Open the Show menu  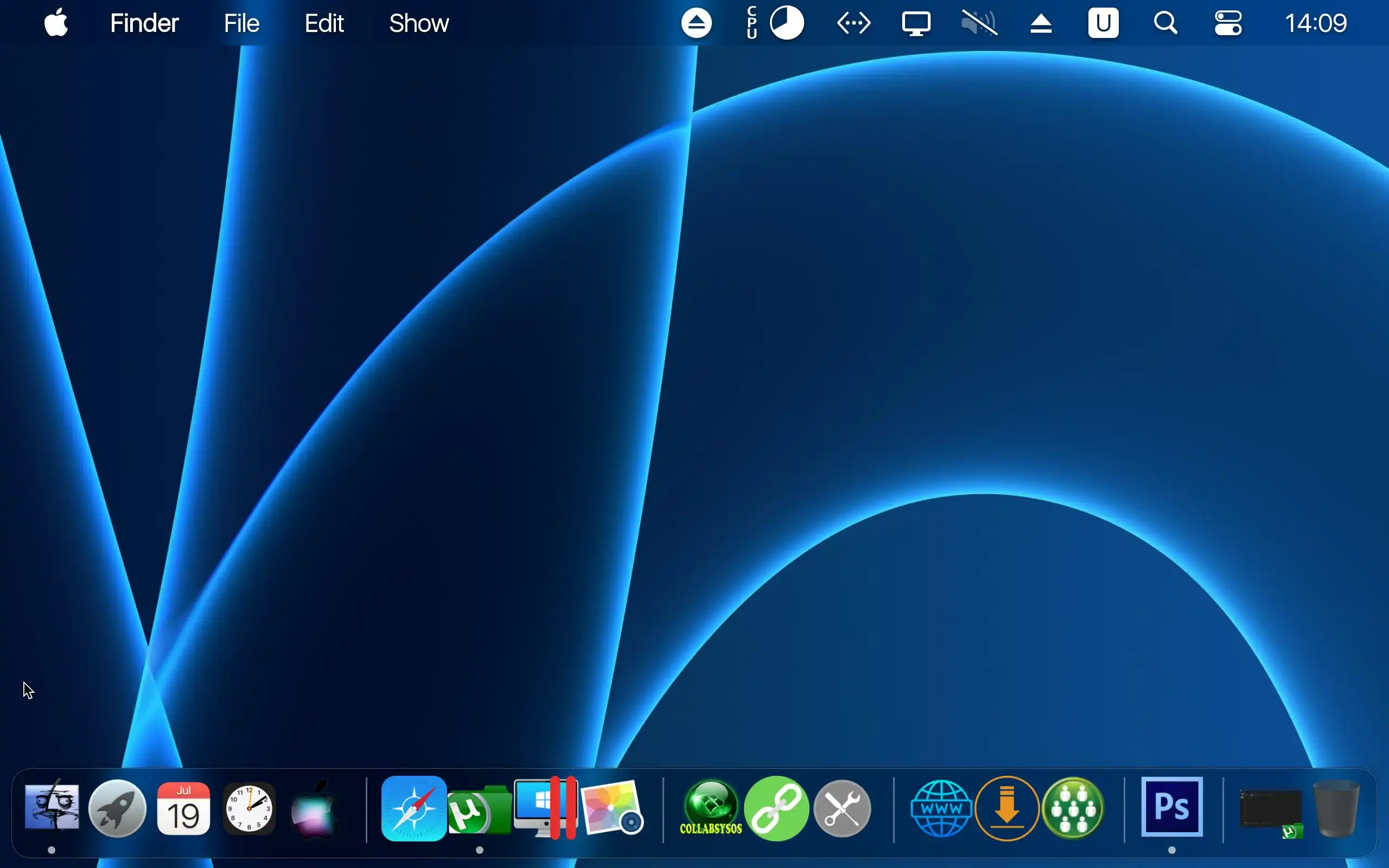(419, 23)
